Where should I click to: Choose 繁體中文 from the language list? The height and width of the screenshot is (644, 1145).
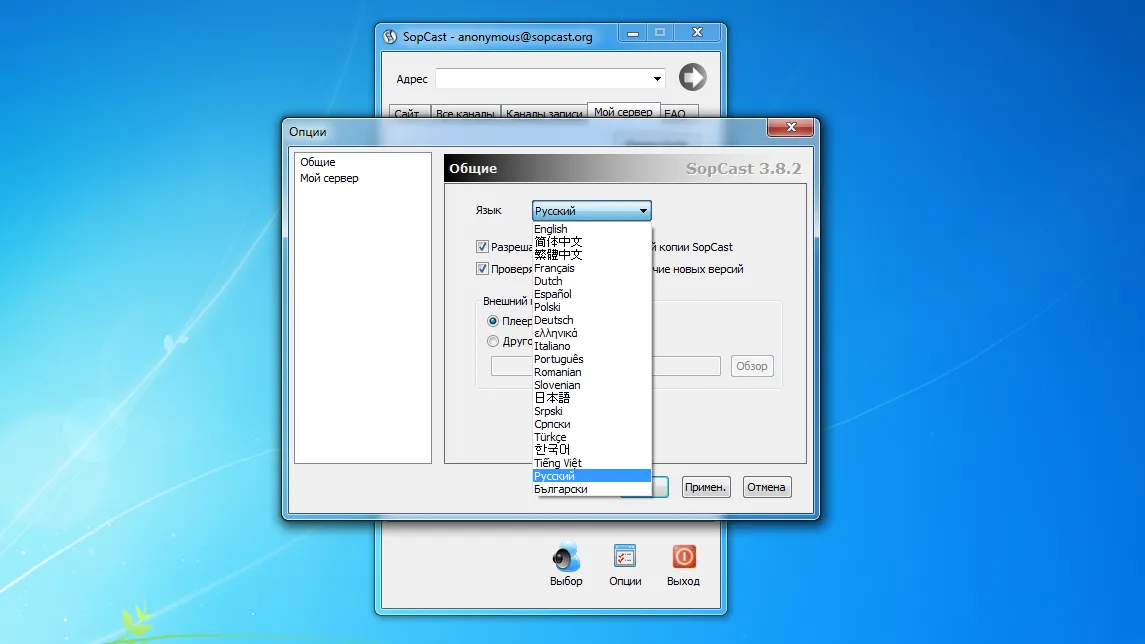click(x=592, y=255)
